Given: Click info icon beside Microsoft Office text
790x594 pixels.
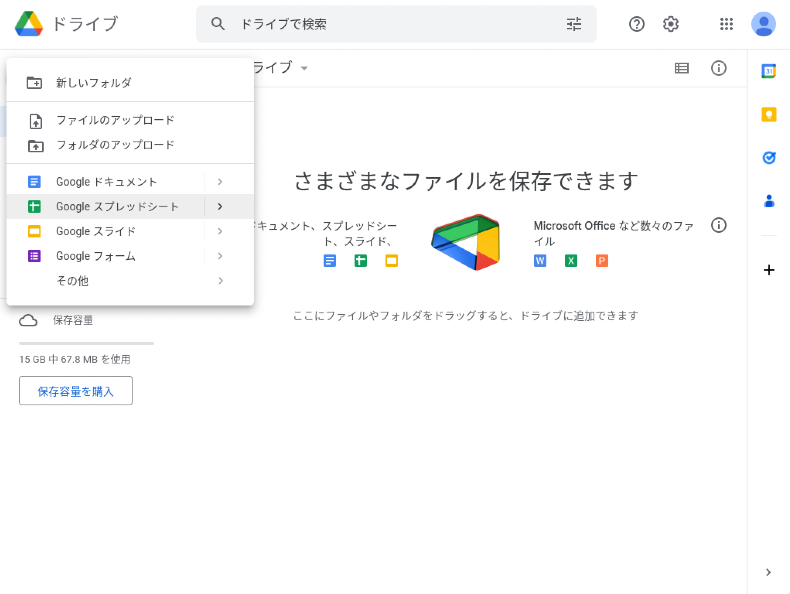Looking at the screenshot, I should (718, 225).
